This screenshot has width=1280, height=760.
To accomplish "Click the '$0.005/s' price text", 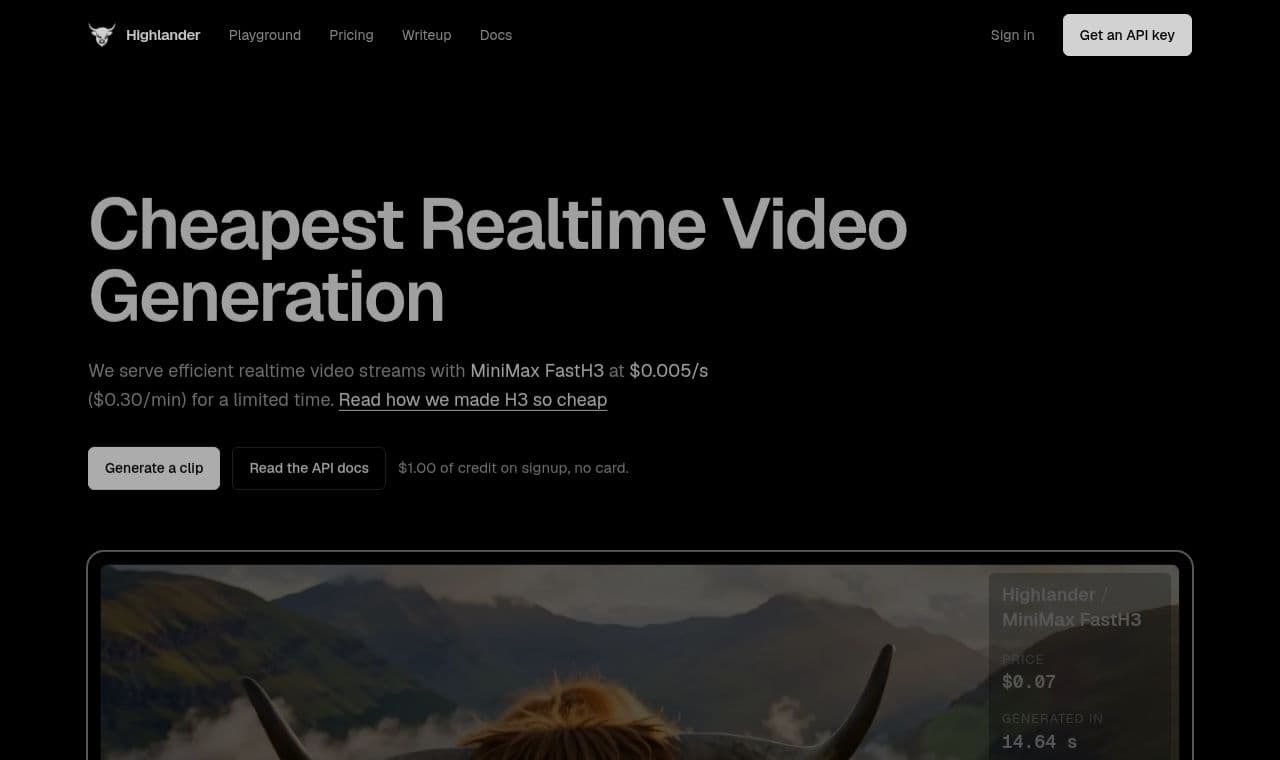I will [x=669, y=371].
